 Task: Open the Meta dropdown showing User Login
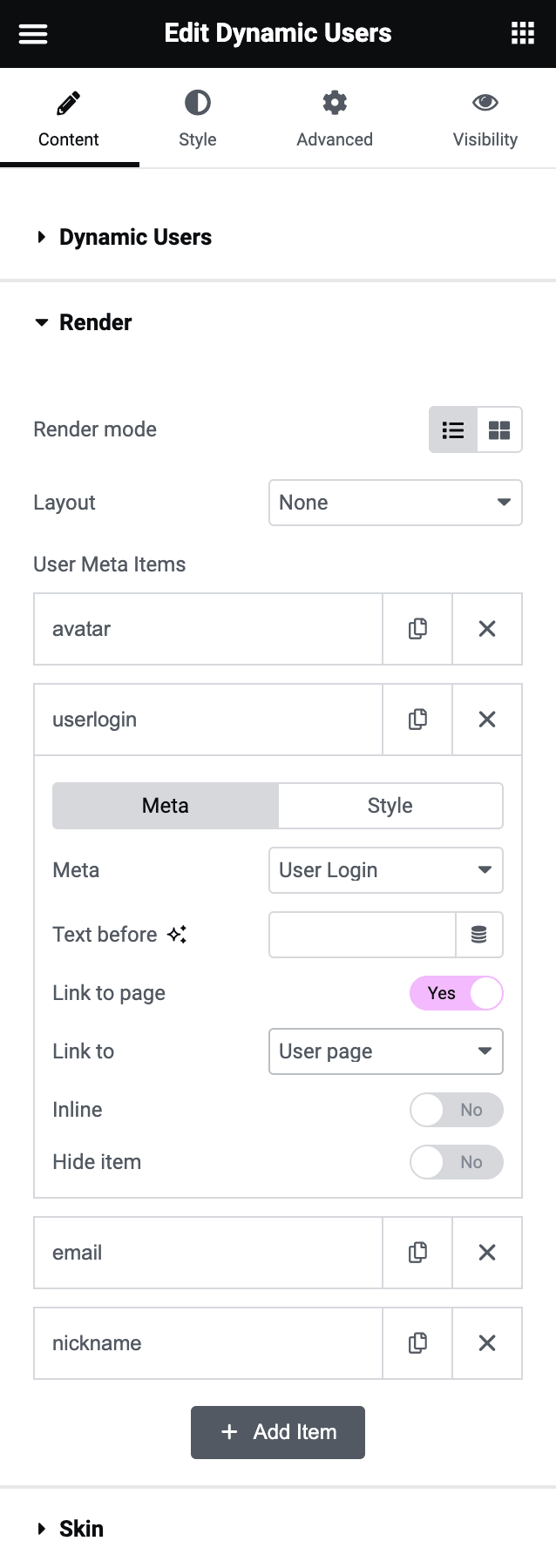click(x=385, y=870)
